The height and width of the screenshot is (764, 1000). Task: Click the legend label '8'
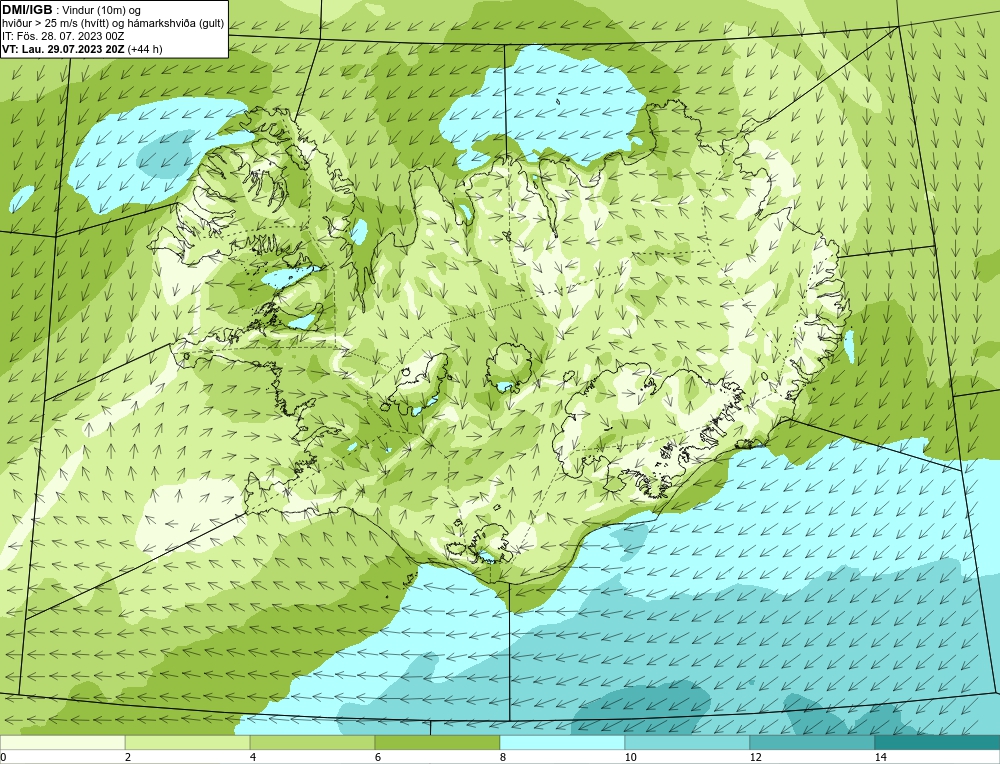(503, 757)
